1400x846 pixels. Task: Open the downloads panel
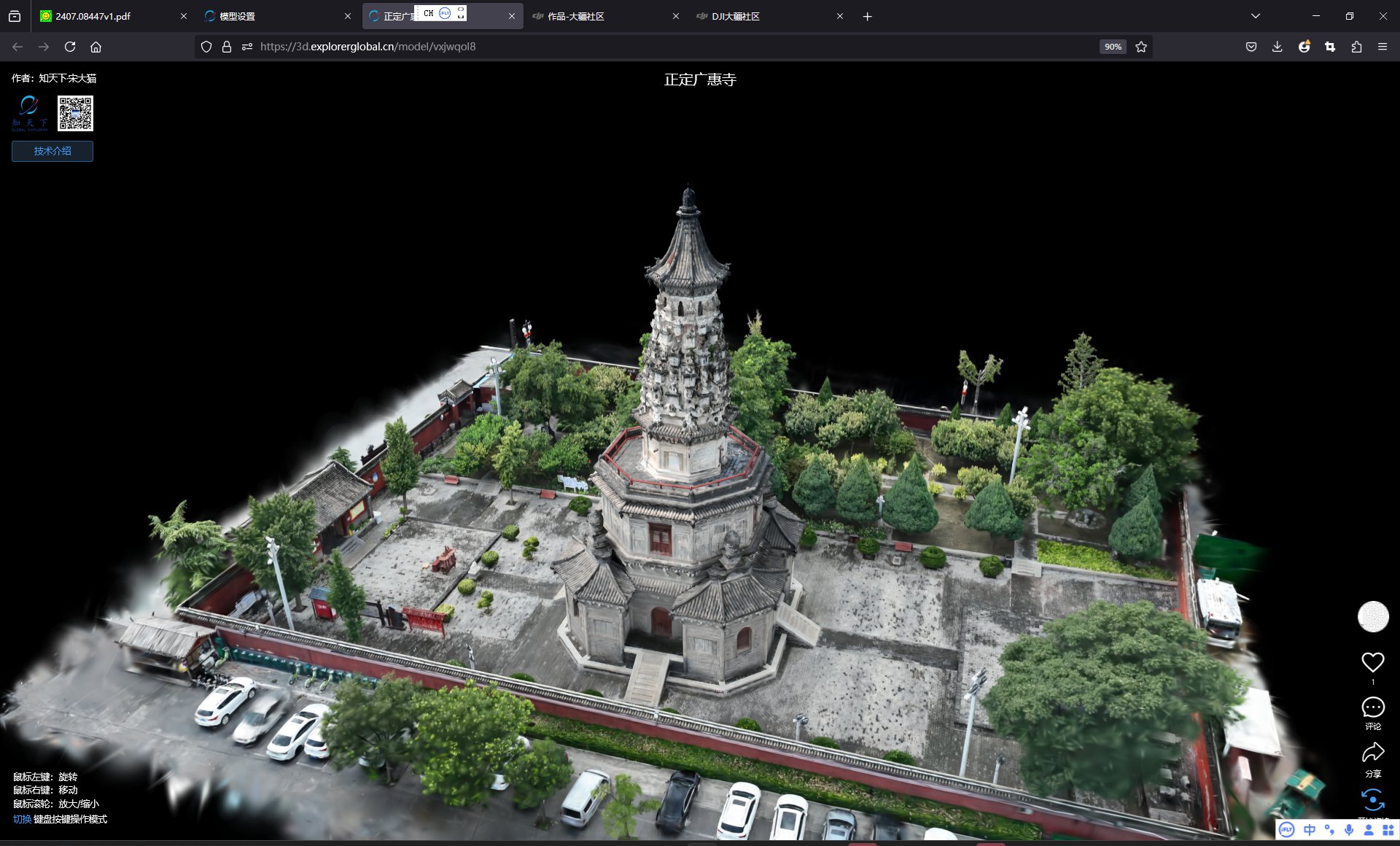click(1277, 47)
